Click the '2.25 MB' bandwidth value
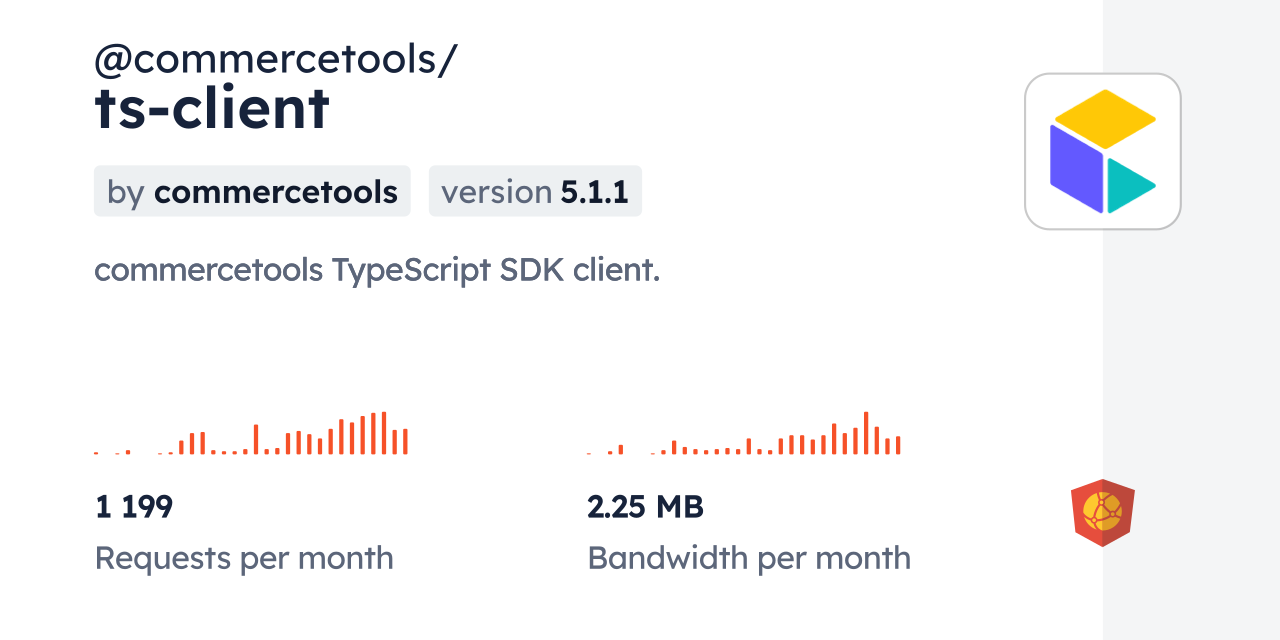 pyautogui.click(x=646, y=507)
